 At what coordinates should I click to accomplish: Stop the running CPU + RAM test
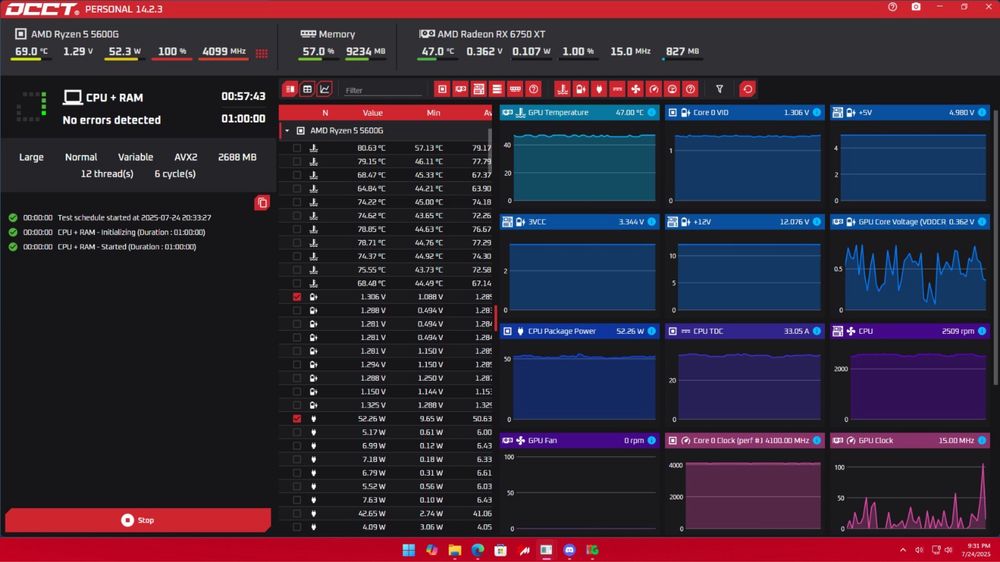click(x=138, y=520)
